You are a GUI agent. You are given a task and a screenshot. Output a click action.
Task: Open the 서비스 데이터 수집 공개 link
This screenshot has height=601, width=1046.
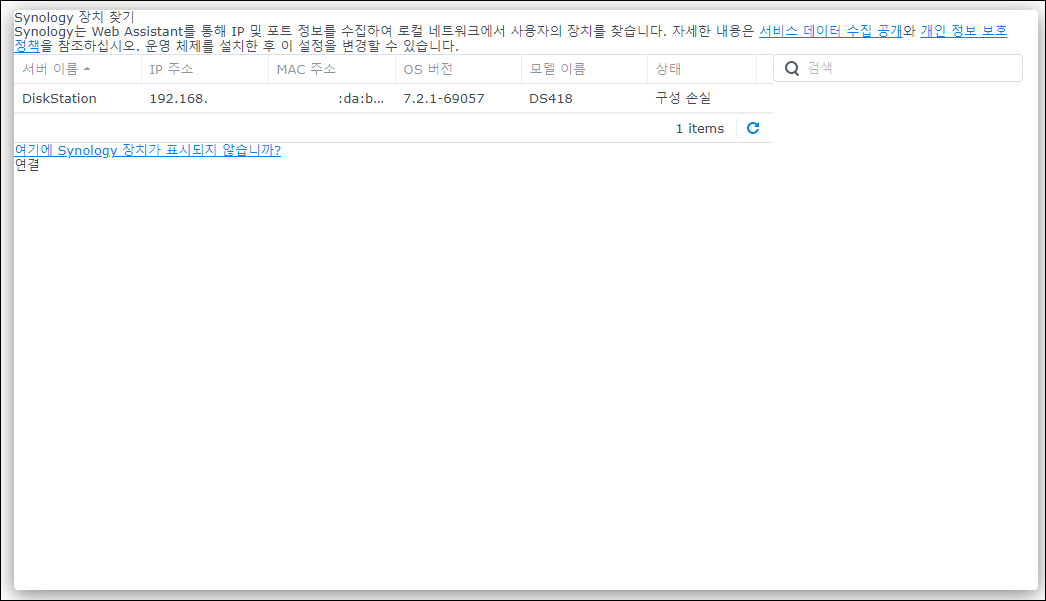pyautogui.click(x=831, y=31)
